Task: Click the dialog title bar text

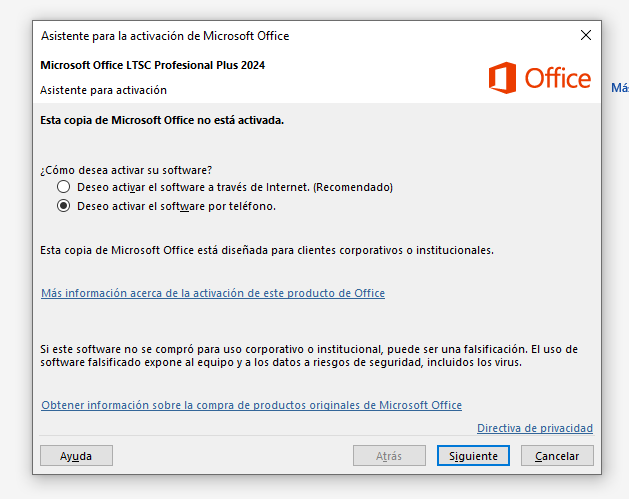Action: (165, 36)
